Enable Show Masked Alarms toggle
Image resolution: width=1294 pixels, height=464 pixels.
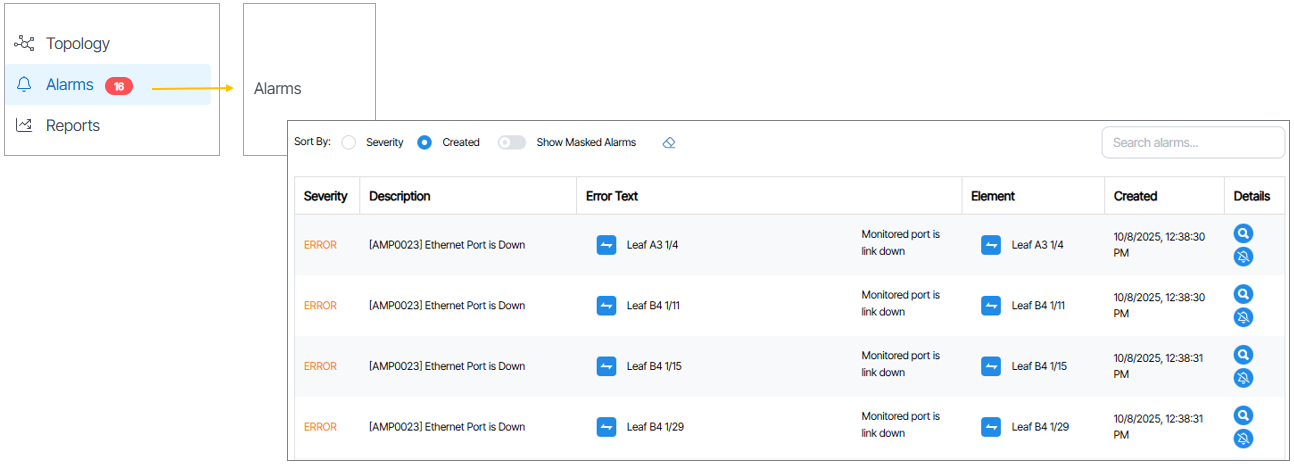click(x=512, y=143)
